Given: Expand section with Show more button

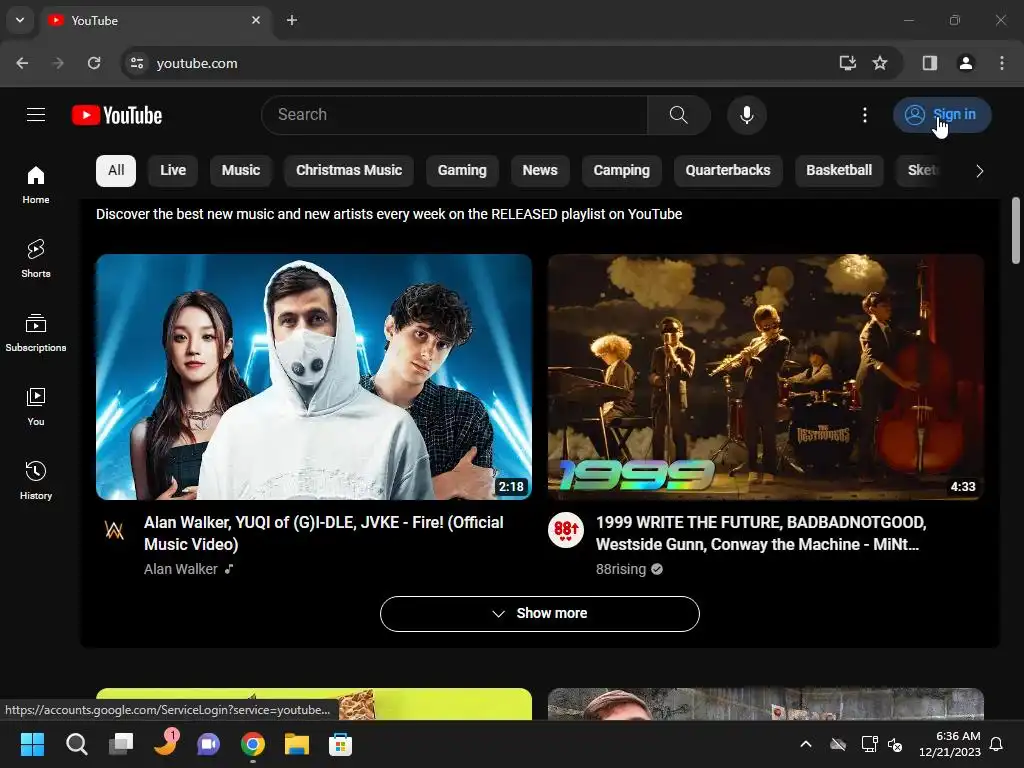Looking at the screenshot, I should pos(539,614).
